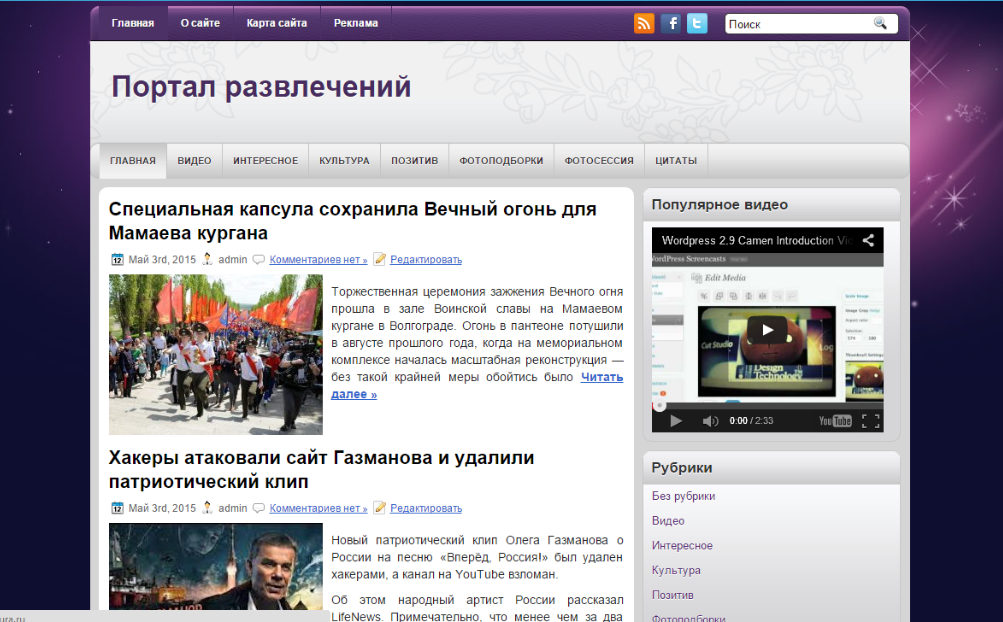This screenshot has width=1003, height=622.
Task: Click the 0:00 / 2:33 video time
Action: tap(751, 420)
